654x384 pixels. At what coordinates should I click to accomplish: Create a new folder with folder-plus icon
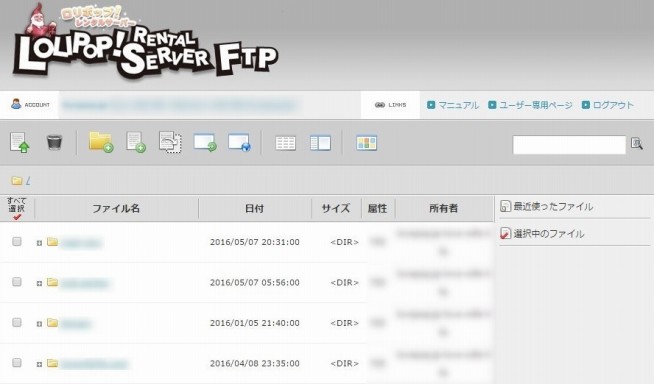pyautogui.click(x=101, y=142)
